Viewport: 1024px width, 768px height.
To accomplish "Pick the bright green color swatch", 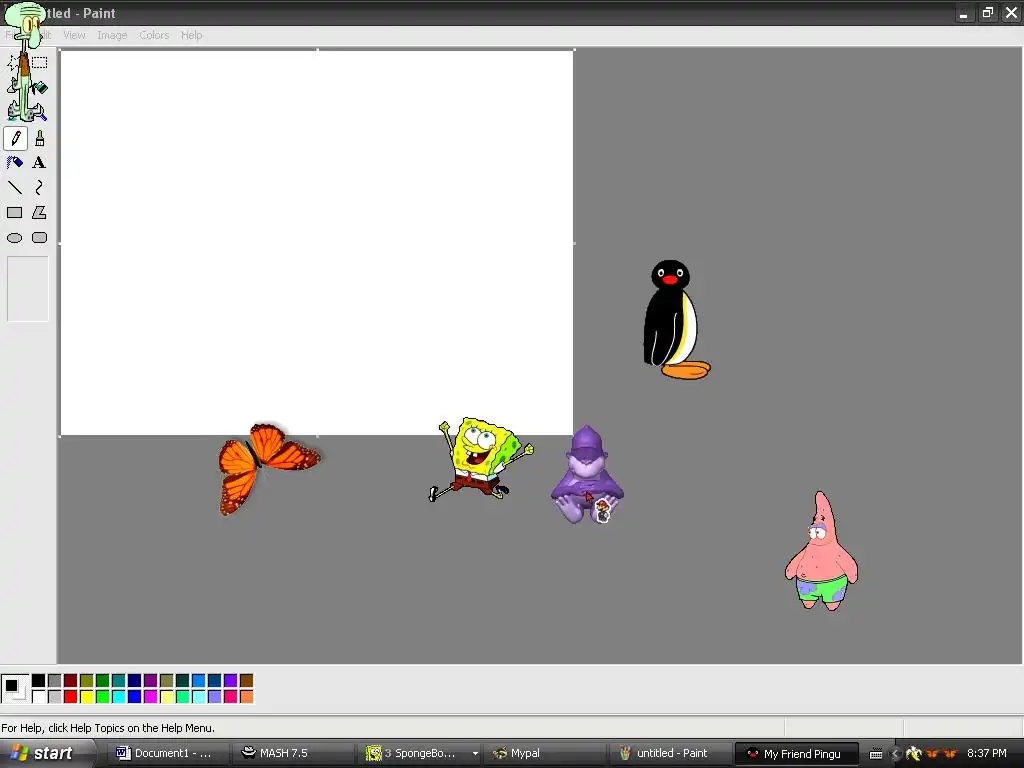I will point(103,697).
